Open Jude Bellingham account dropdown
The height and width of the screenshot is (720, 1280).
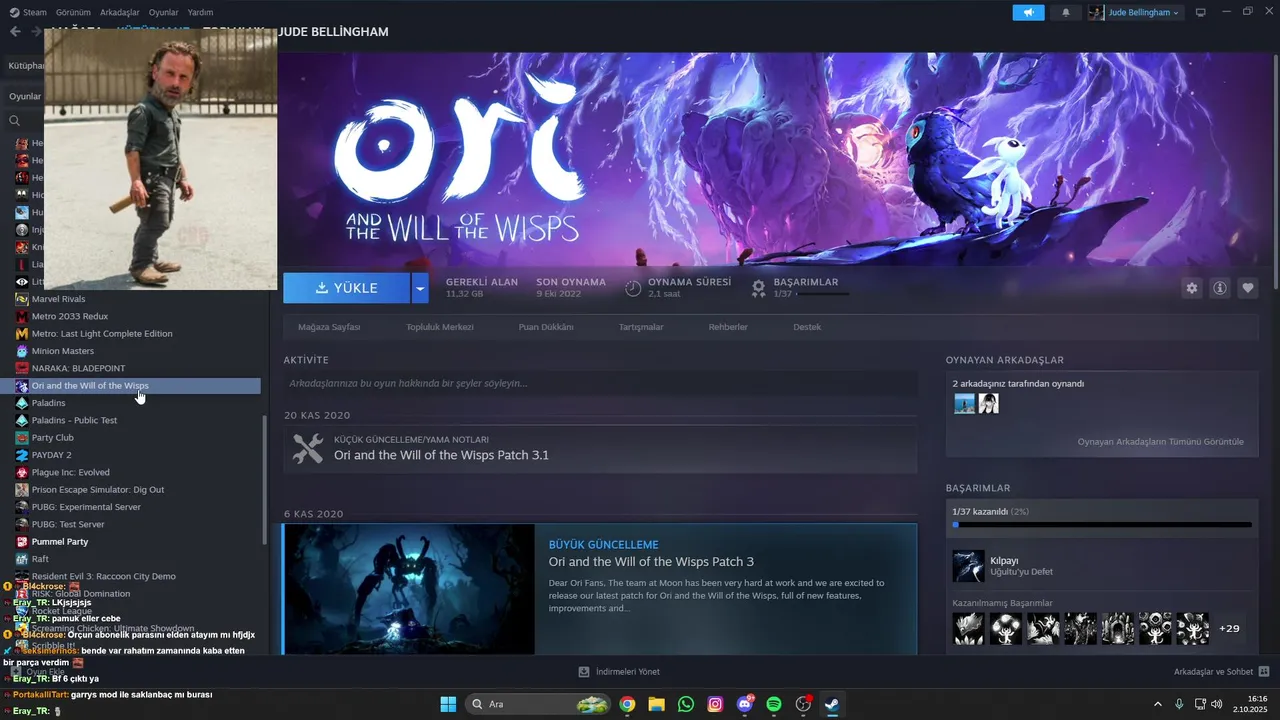pos(1135,12)
